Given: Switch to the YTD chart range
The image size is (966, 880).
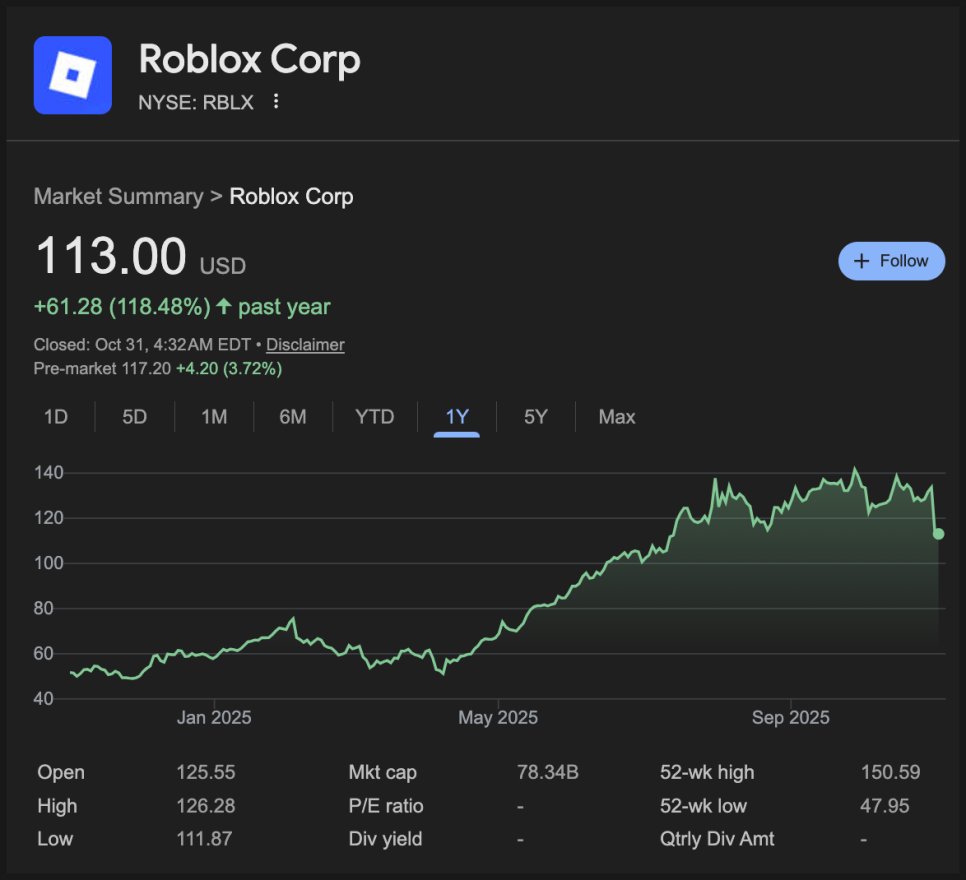Looking at the screenshot, I should pyautogui.click(x=375, y=417).
